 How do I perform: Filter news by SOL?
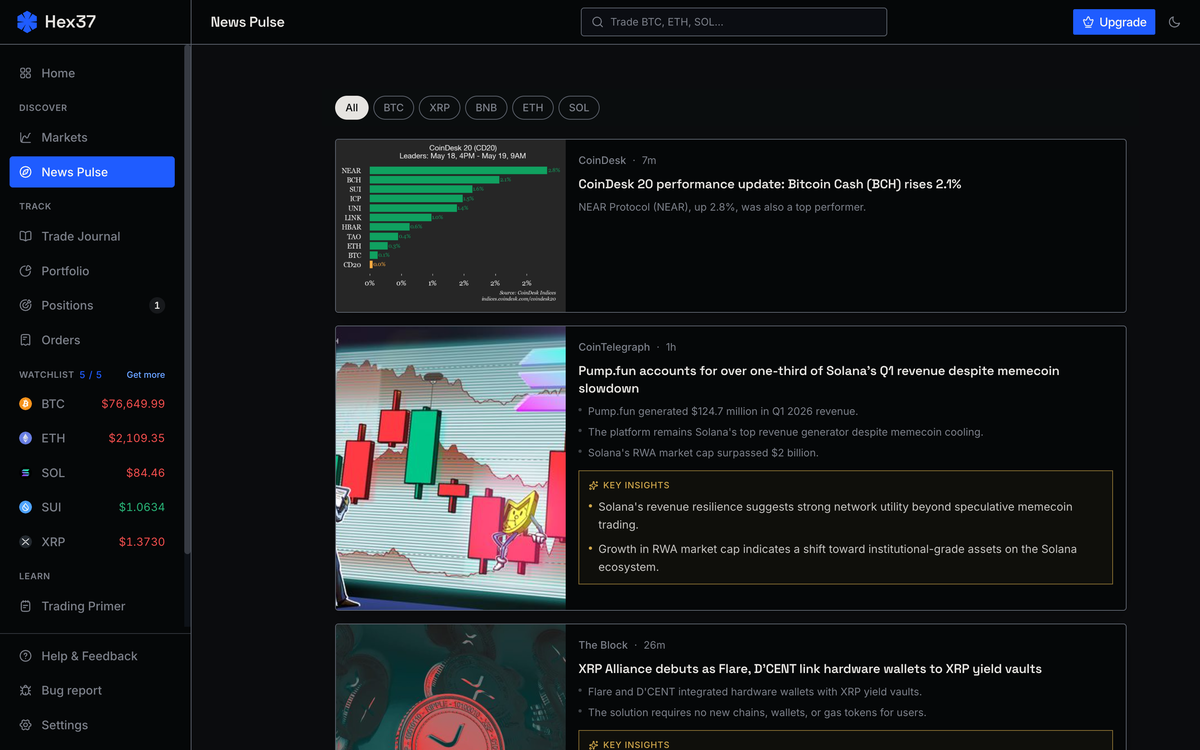point(579,108)
